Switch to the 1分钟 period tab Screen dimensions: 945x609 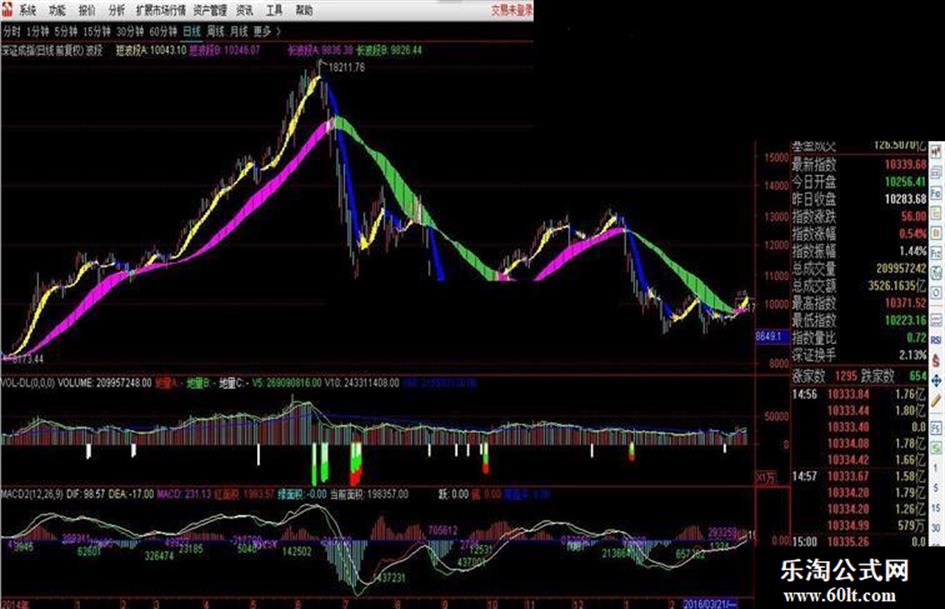37,31
